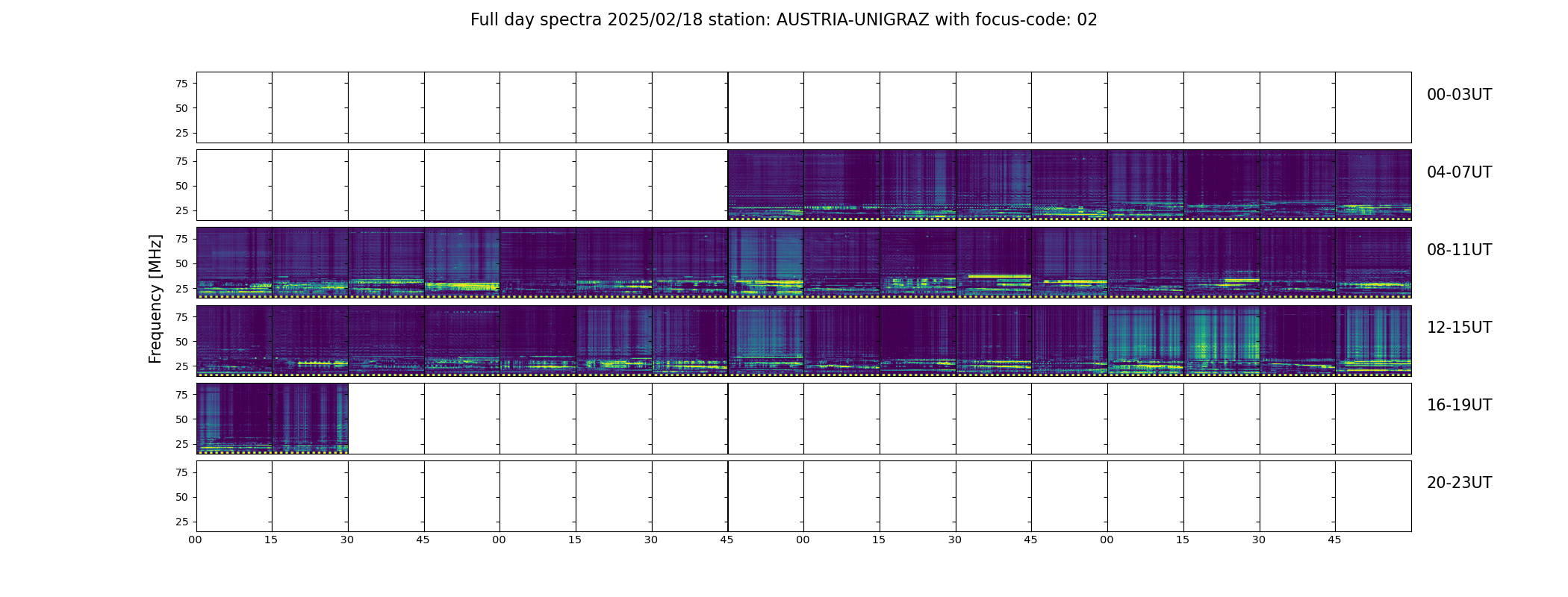Click the 25 tick of the 20-23UT row
The image size is (1568, 597).
(181, 522)
